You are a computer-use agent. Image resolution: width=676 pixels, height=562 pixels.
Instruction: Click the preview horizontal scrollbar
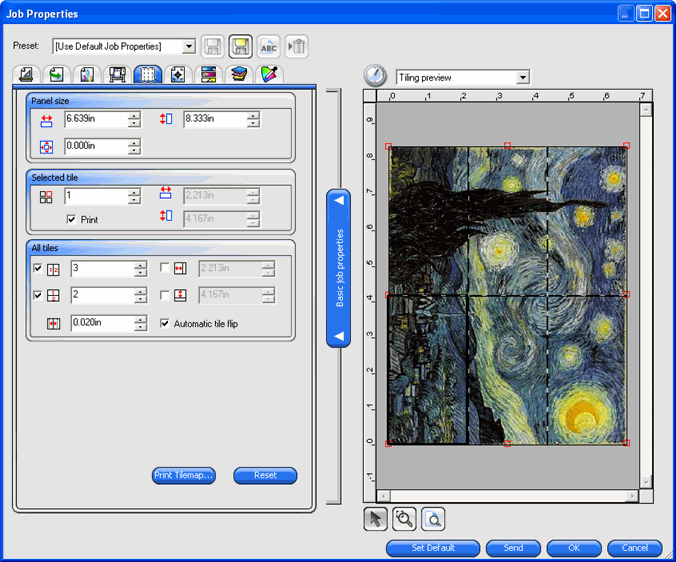click(x=508, y=496)
